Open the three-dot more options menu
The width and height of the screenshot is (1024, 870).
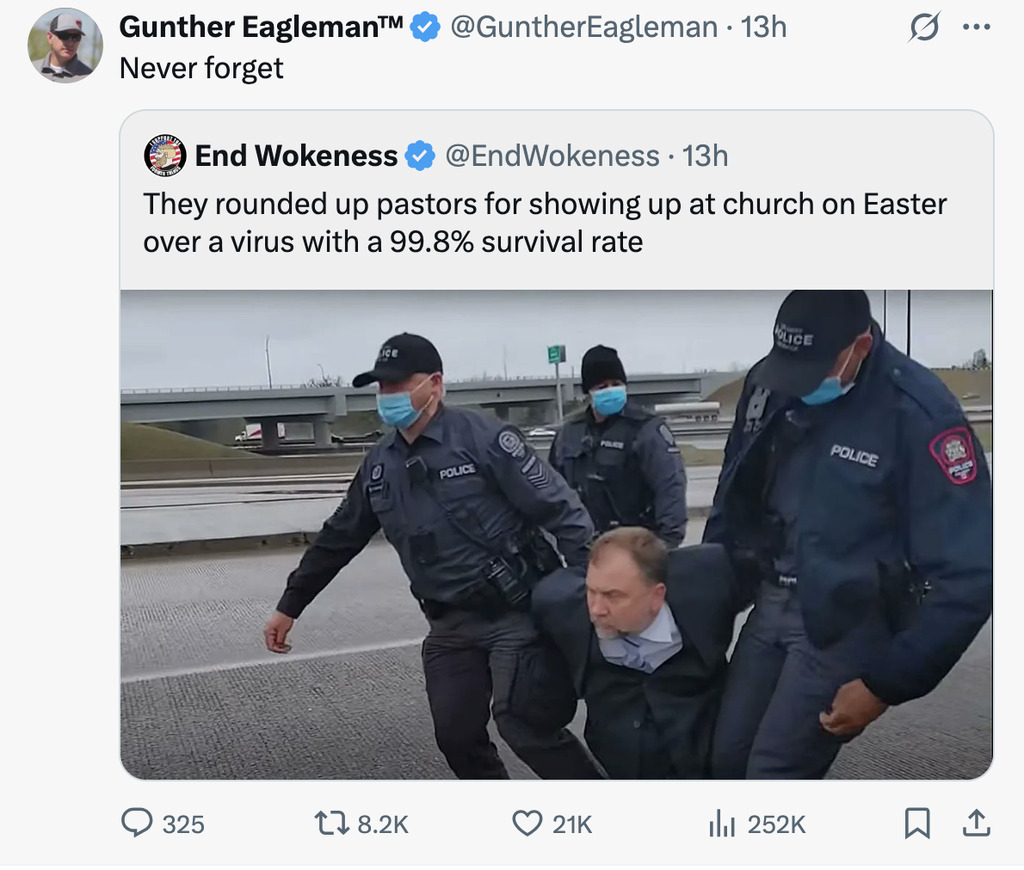[976, 27]
